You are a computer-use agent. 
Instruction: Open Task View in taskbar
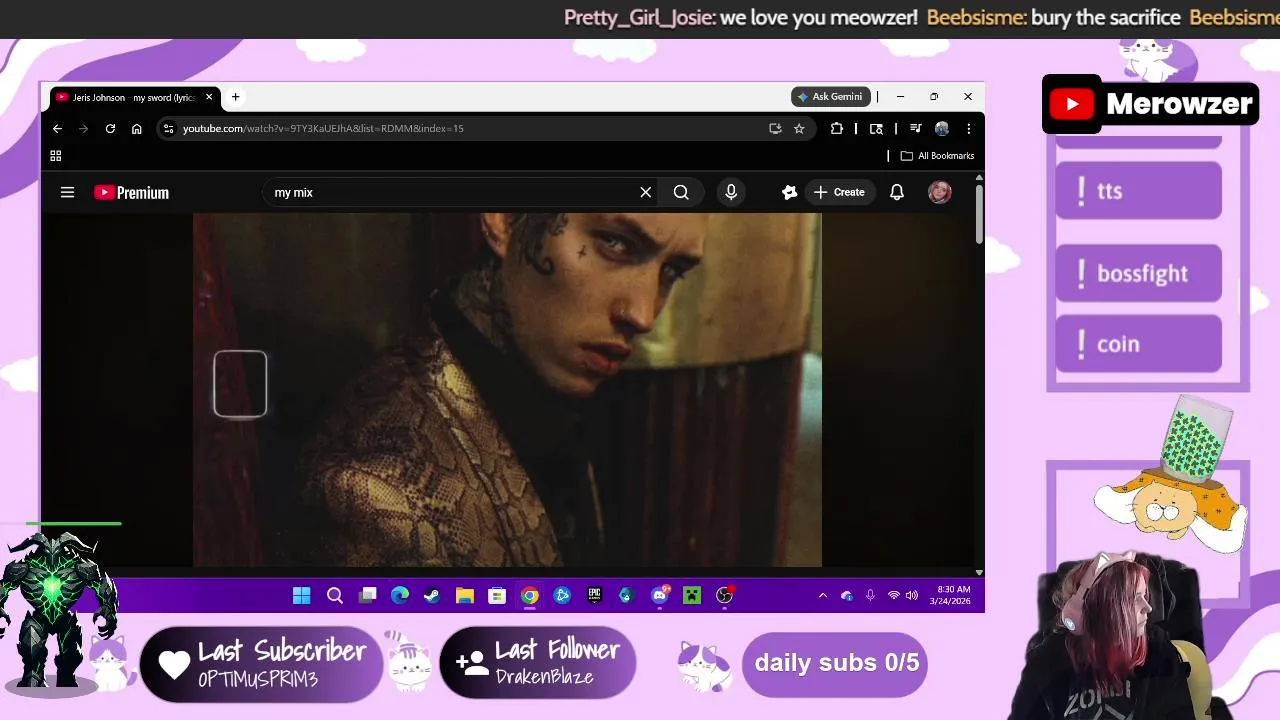click(367, 596)
